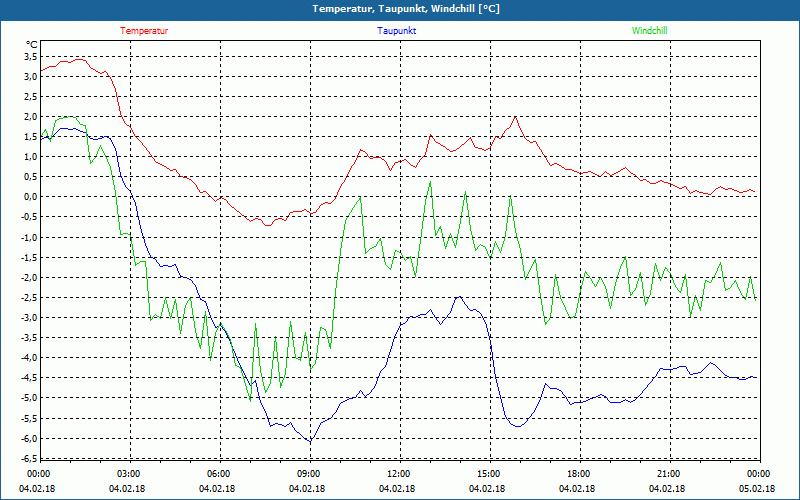Viewport: 800px width, 500px height.
Task: Click the 04.02.18 date under 12:00
Action: [x=397, y=489]
